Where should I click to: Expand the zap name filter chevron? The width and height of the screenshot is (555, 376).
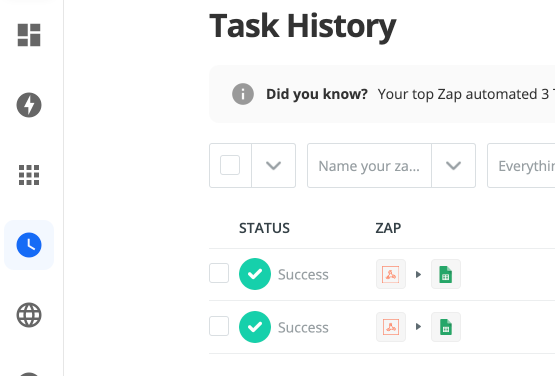tap(453, 165)
